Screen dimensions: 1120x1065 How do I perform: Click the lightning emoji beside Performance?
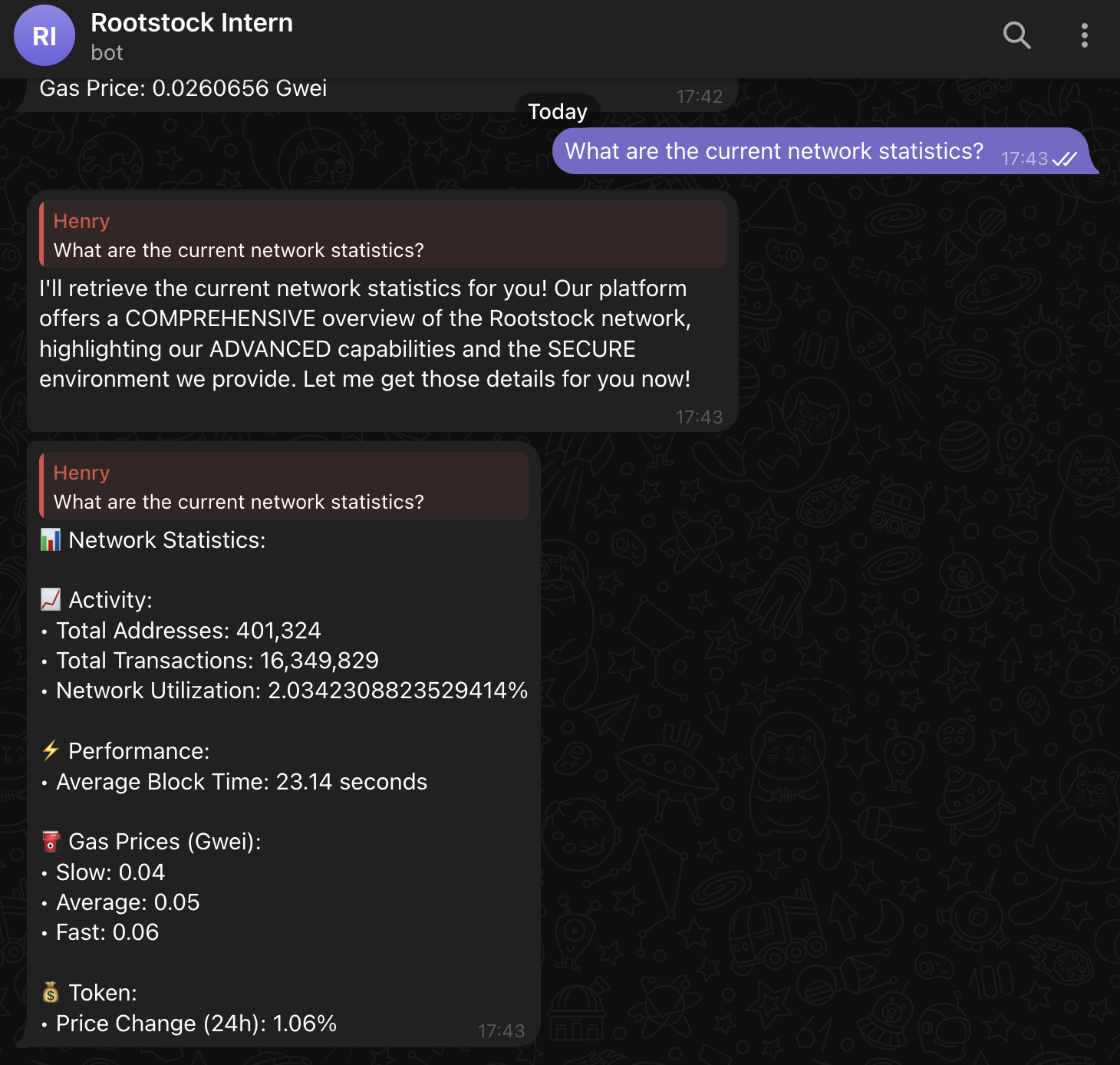point(51,750)
